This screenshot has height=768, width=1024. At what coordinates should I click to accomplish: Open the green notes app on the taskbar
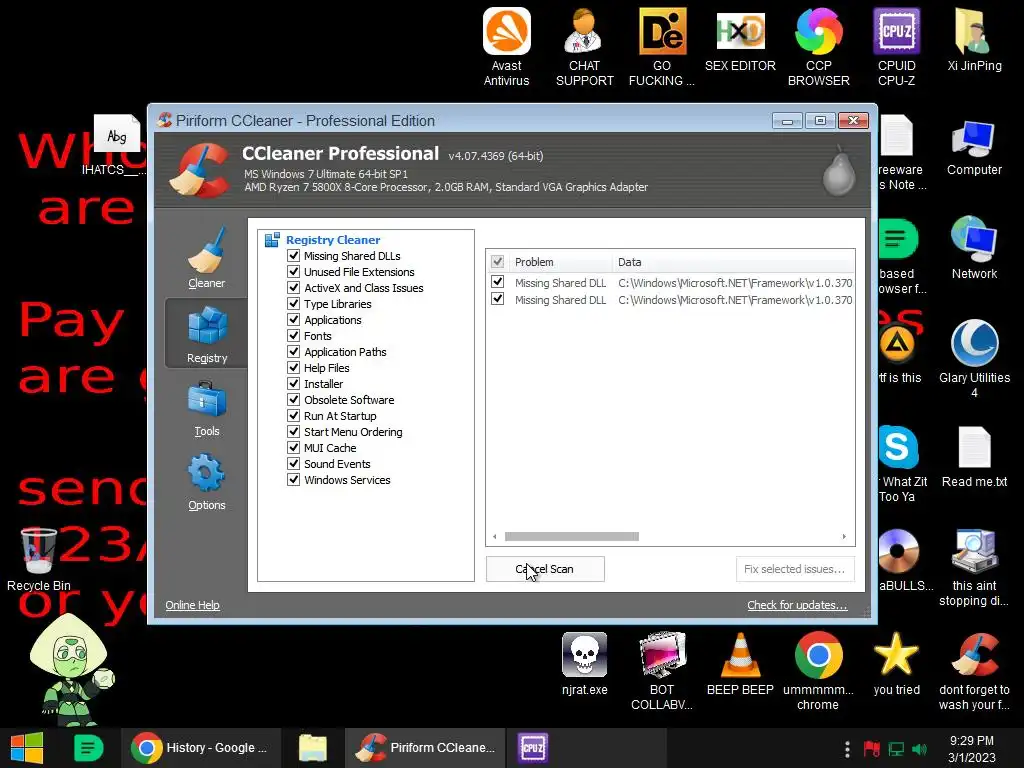coord(88,748)
